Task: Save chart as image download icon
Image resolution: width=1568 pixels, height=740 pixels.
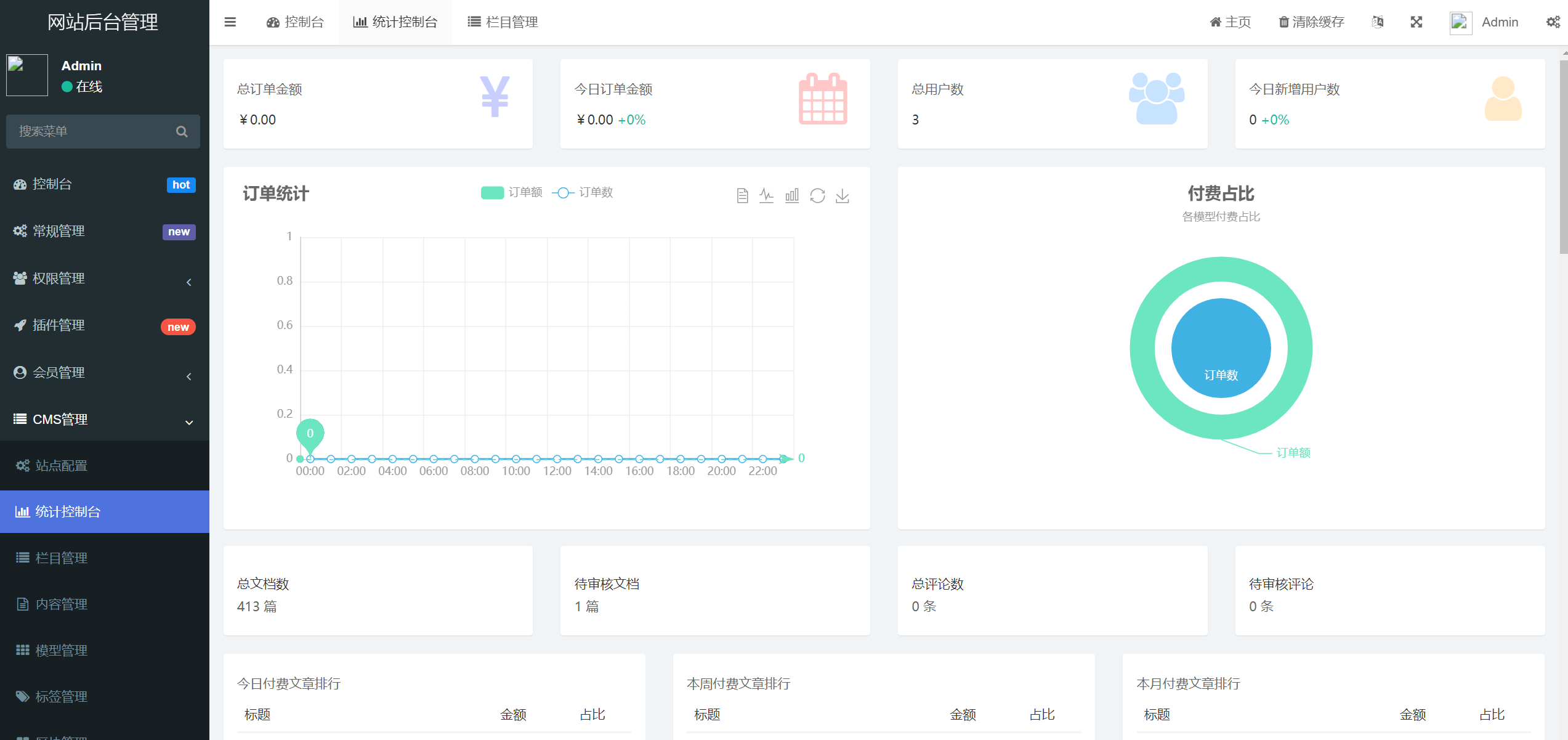Action: click(843, 196)
